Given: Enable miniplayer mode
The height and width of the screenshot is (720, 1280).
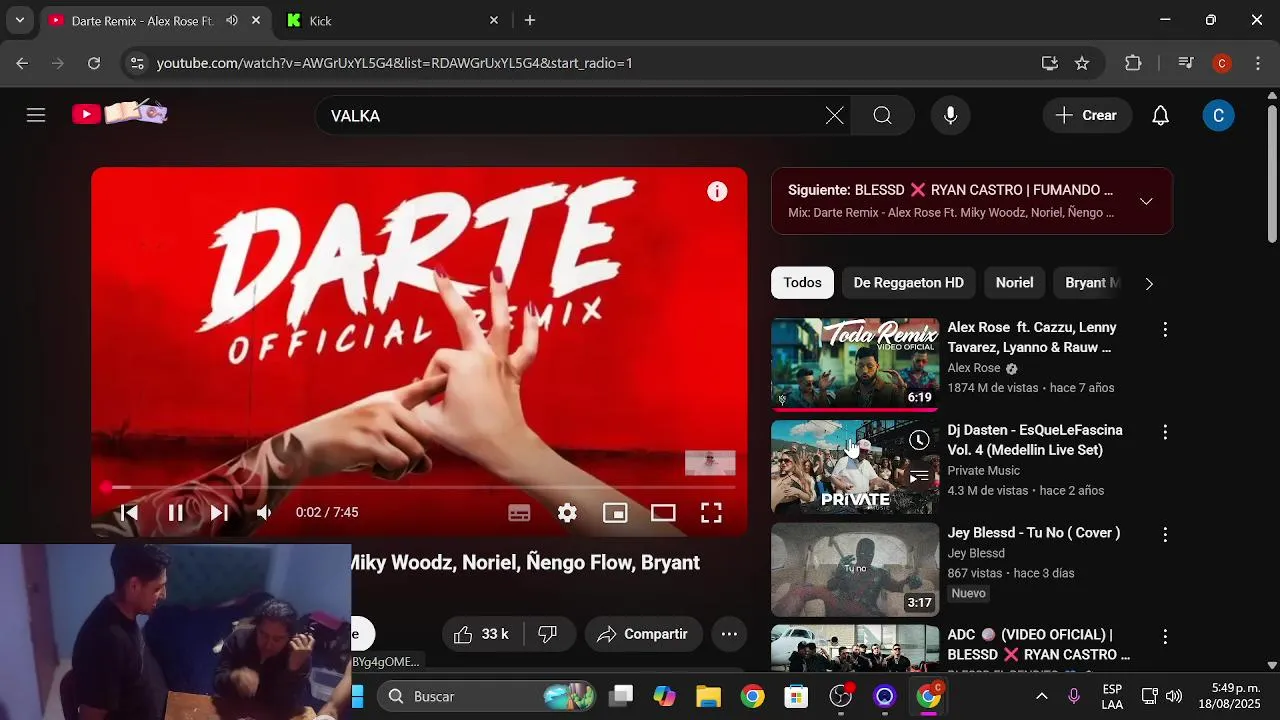Looking at the screenshot, I should pos(615,513).
